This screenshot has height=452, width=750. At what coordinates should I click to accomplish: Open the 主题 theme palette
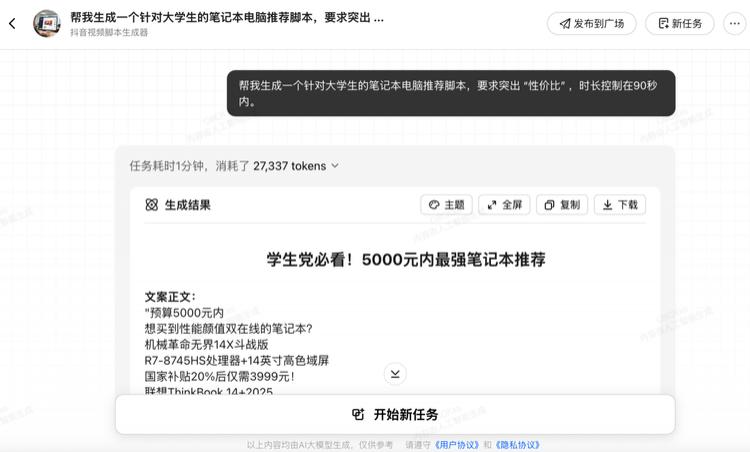[x=446, y=205]
